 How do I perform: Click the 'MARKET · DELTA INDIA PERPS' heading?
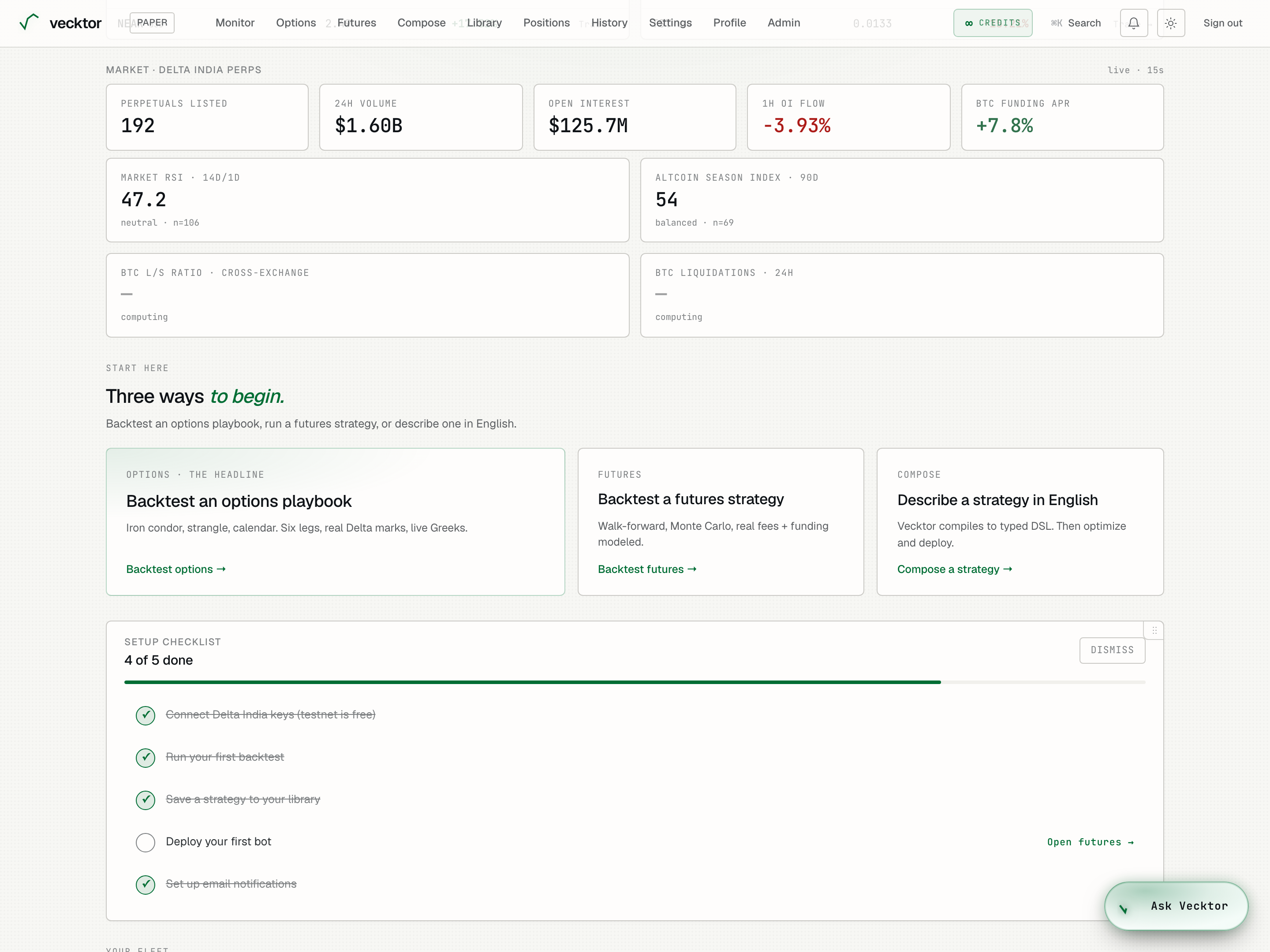[184, 70]
